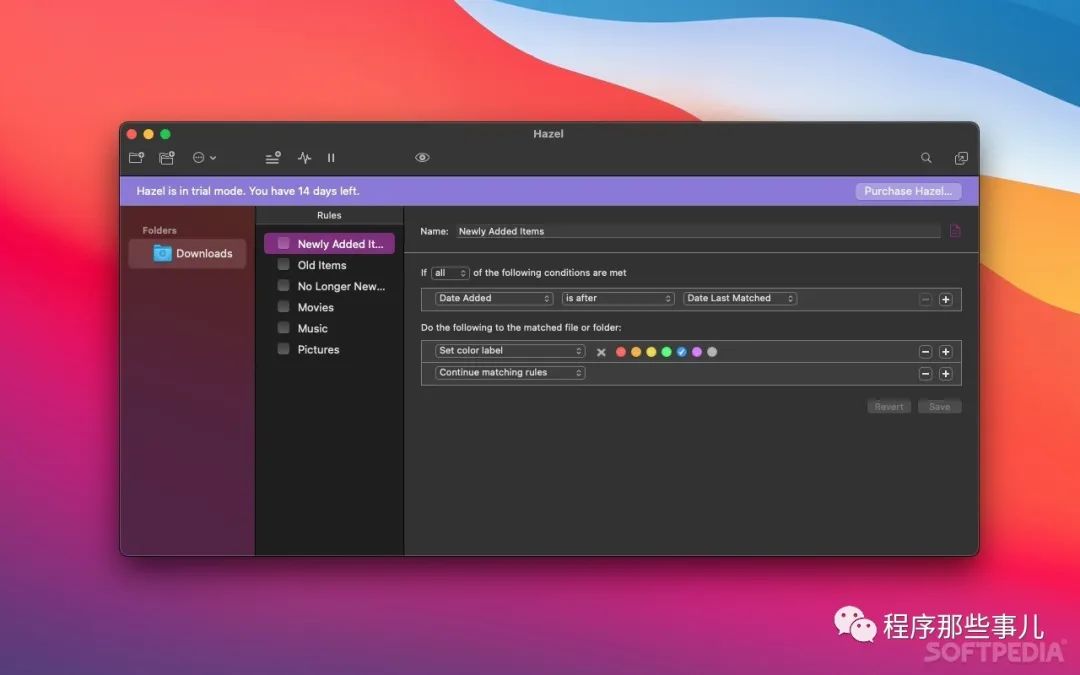Select Downloads in the Folders list
1080x675 pixels.
pyautogui.click(x=187, y=253)
